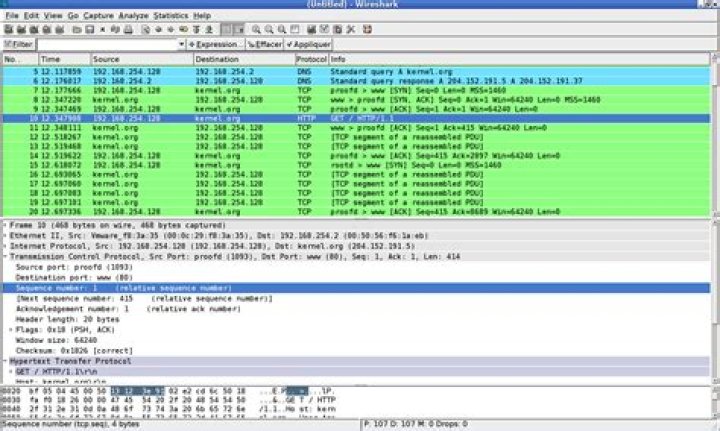Click the Appliquer apply button
The image size is (720, 431).
tap(308, 45)
